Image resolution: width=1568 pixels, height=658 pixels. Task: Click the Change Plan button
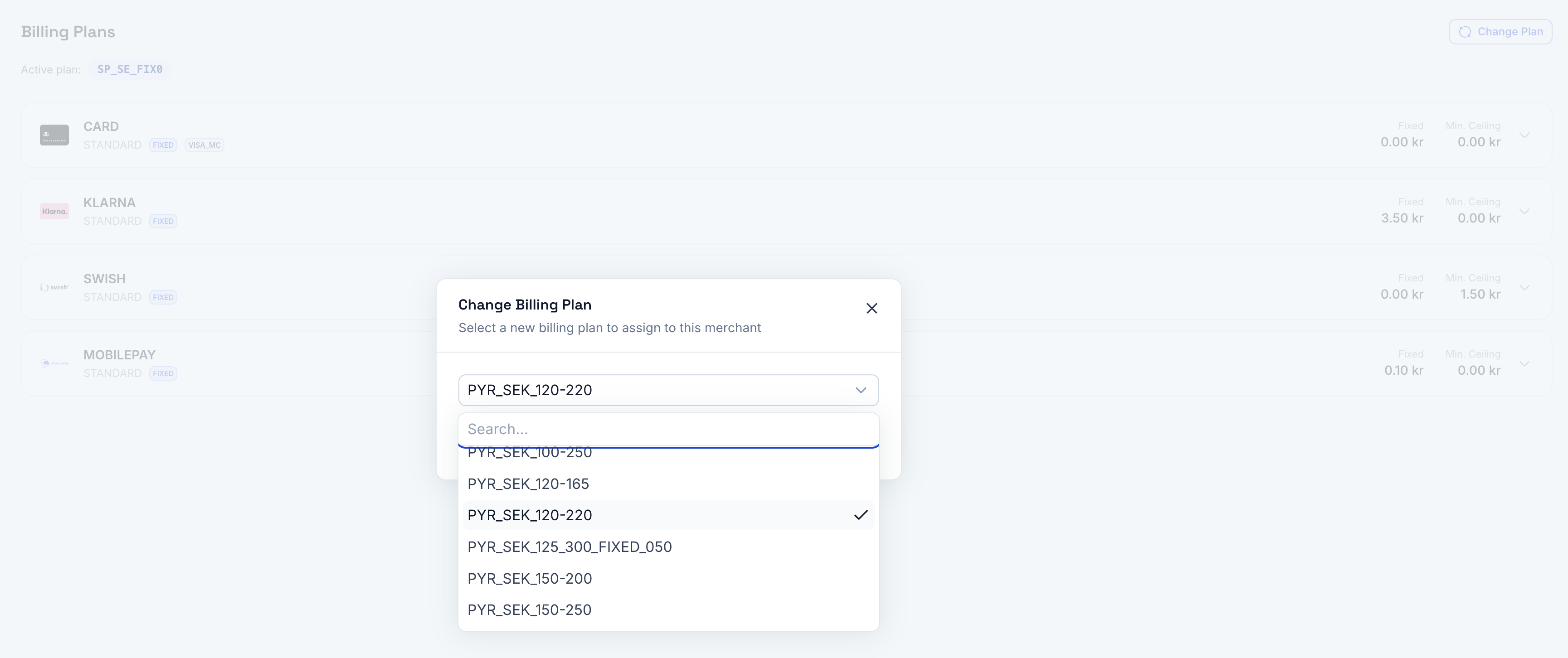tap(1500, 32)
